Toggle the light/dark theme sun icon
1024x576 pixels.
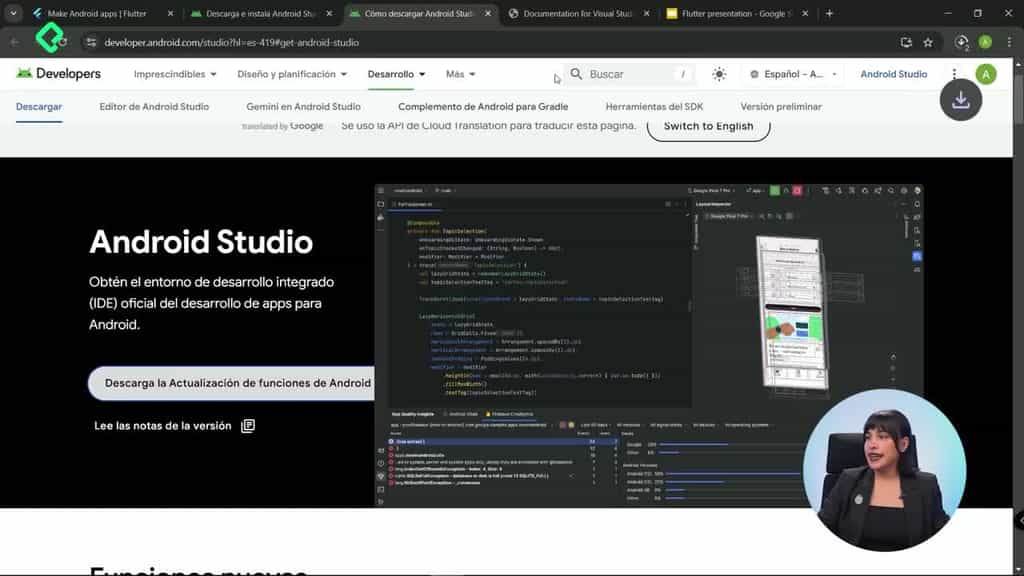tap(719, 74)
